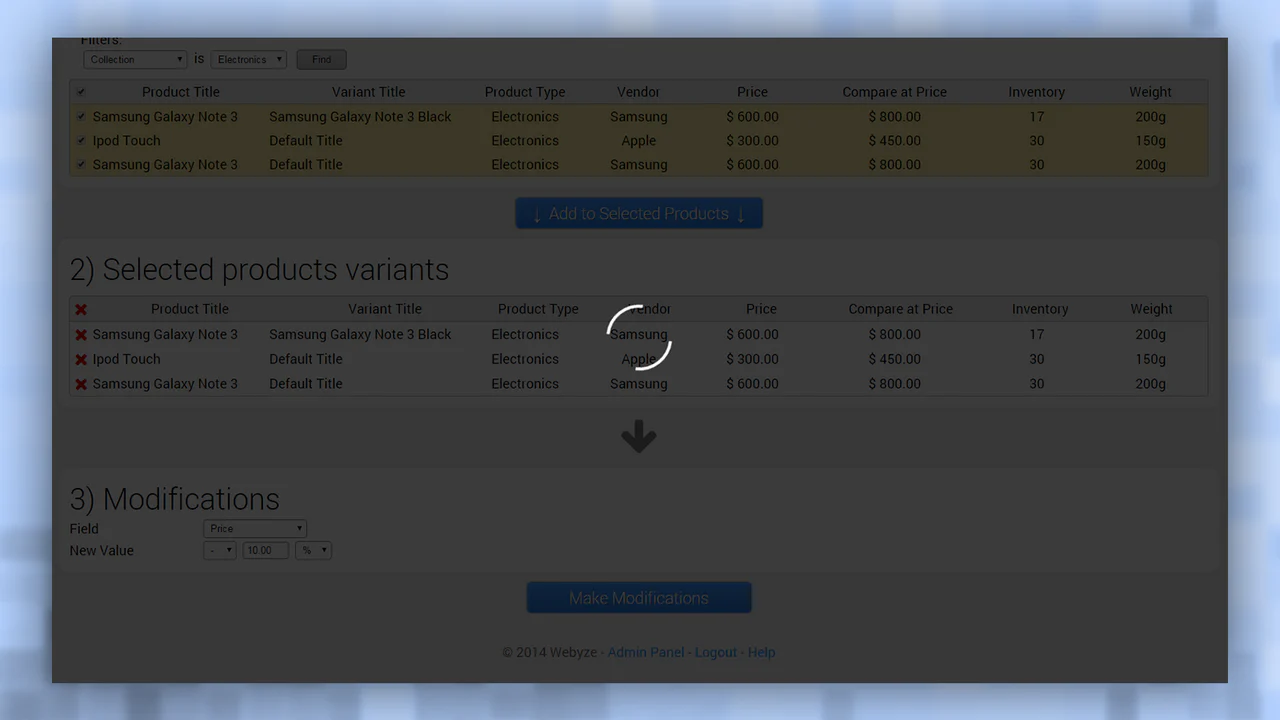Remove all rows using the header red X
The height and width of the screenshot is (720, 1280).
tap(81, 310)
